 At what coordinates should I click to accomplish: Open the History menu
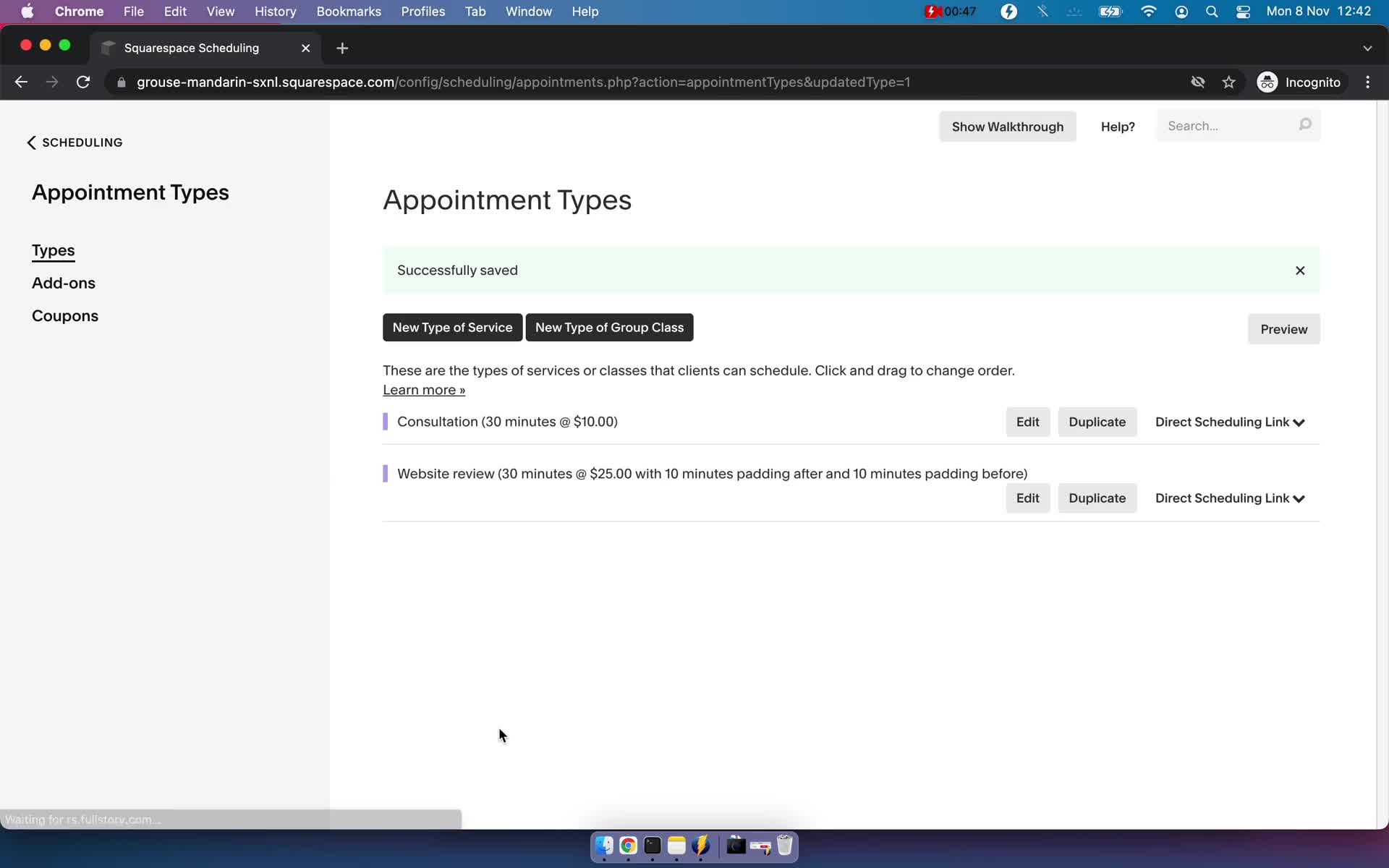point(275,12)
